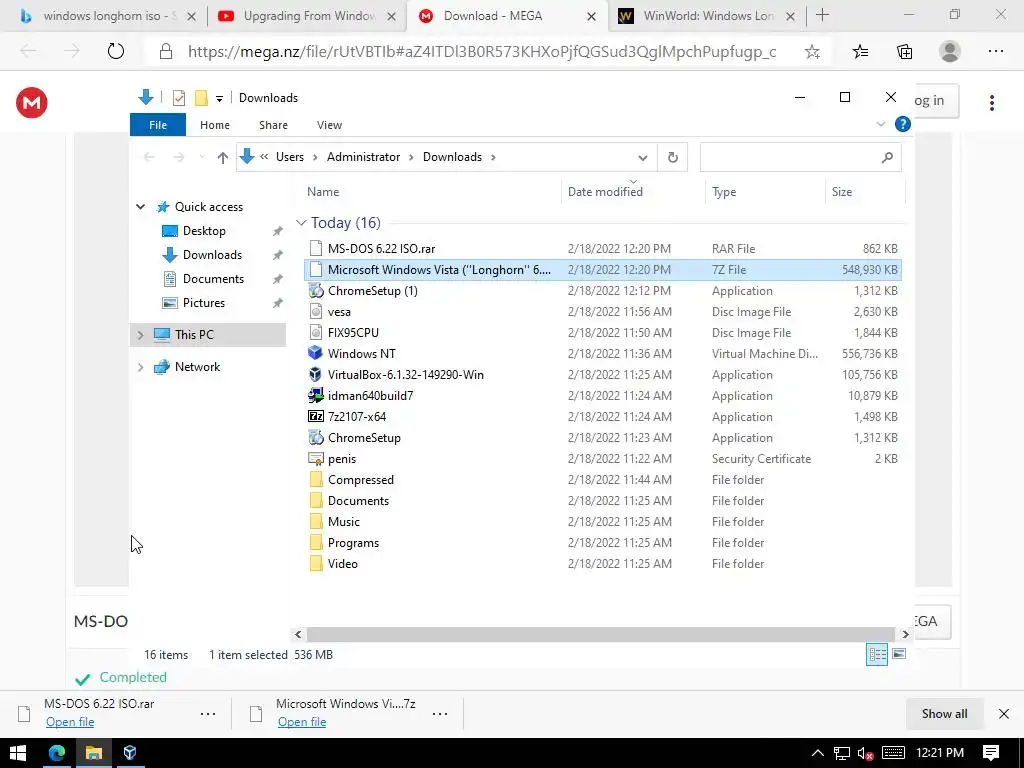Refresh the browser page

tap(116, 52)
